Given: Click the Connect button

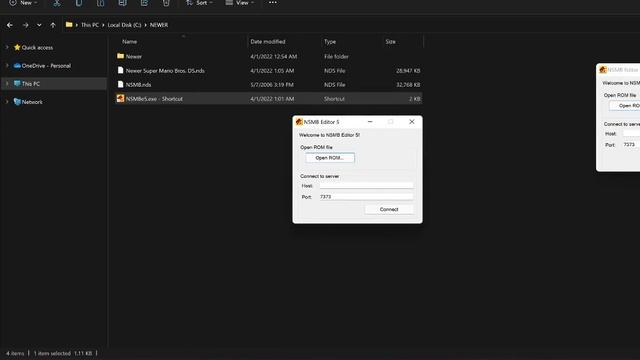Looking at the screenshot, I should tap(389, 209).
